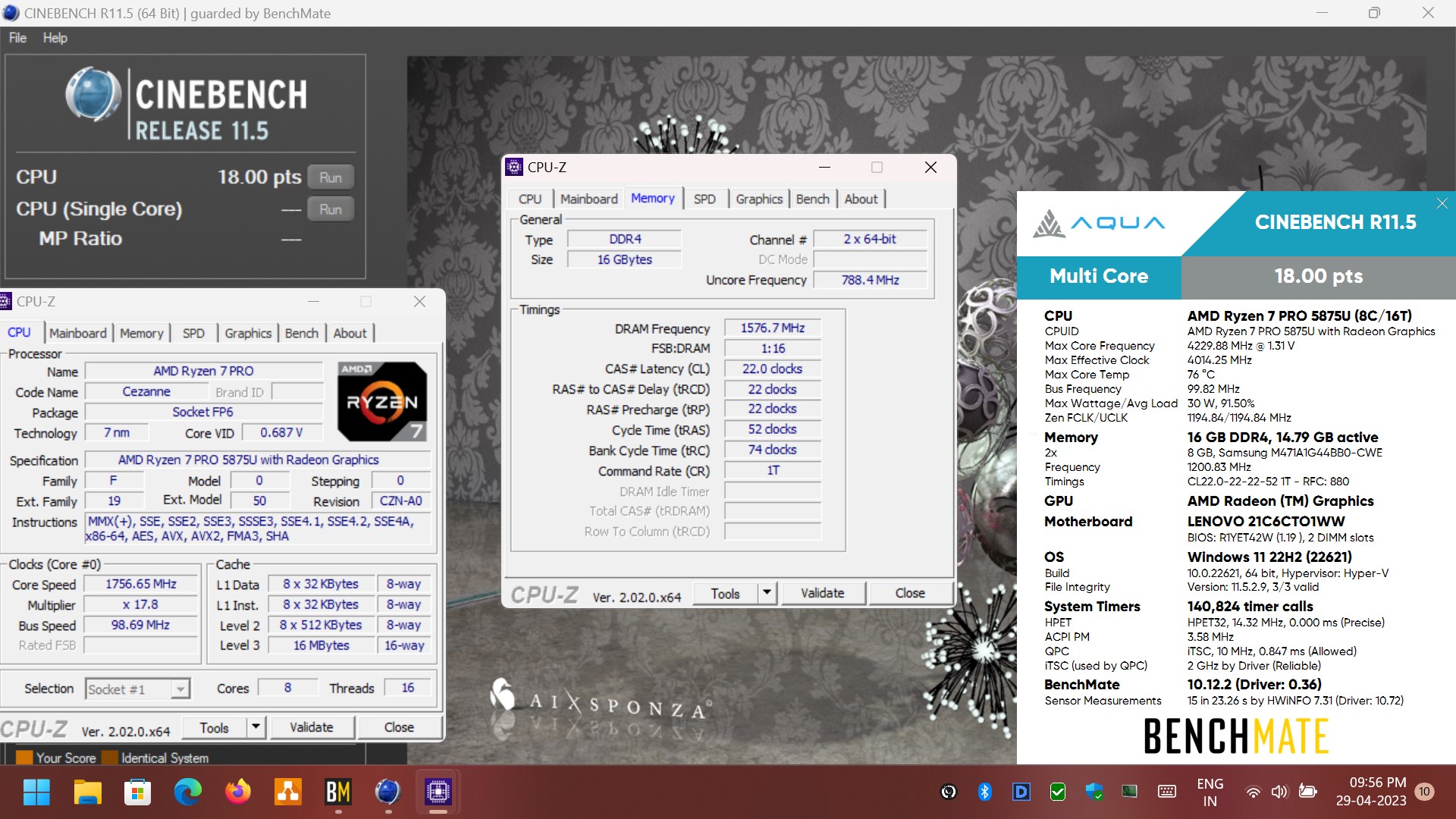Viewport: 1456px width, 819px height.
Task: Open the notification count badge
Action: click(1424, 792)
